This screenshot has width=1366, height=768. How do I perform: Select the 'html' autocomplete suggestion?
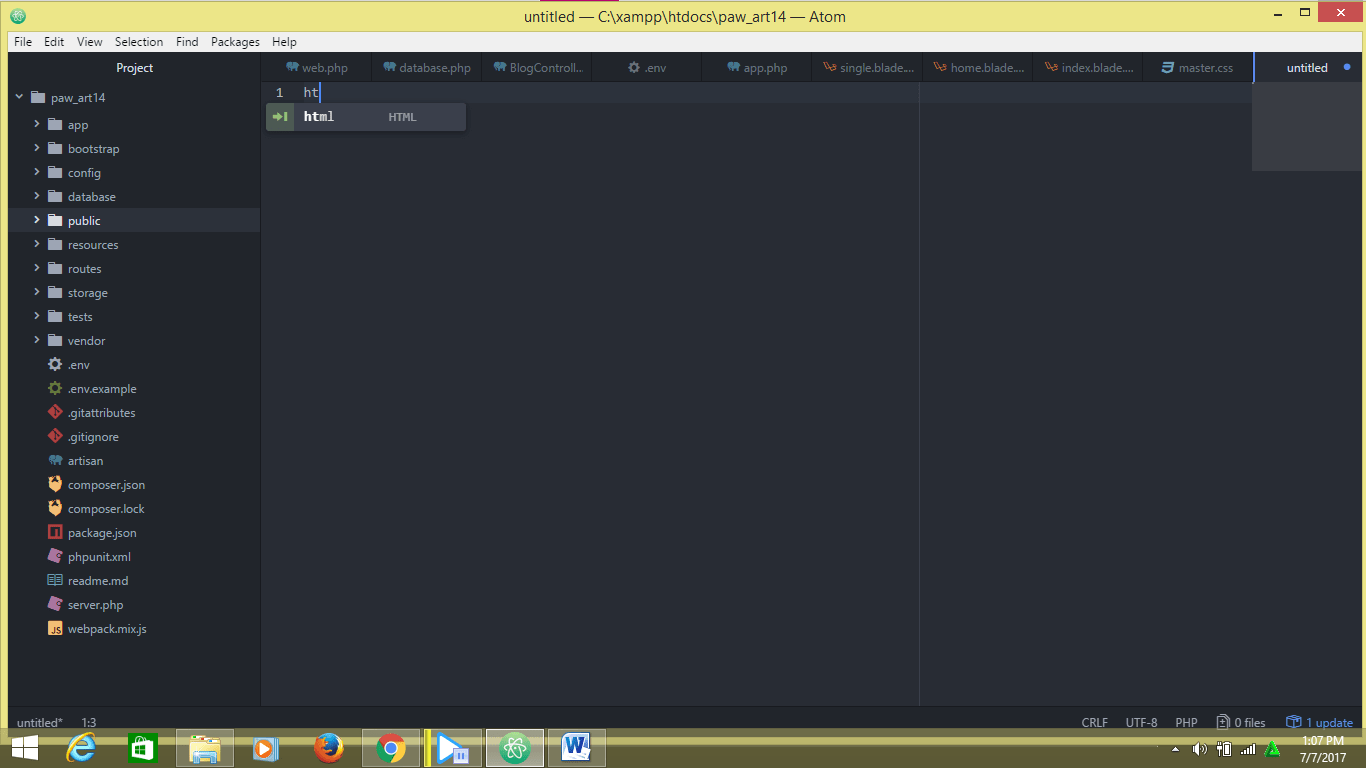pos(318,116)
